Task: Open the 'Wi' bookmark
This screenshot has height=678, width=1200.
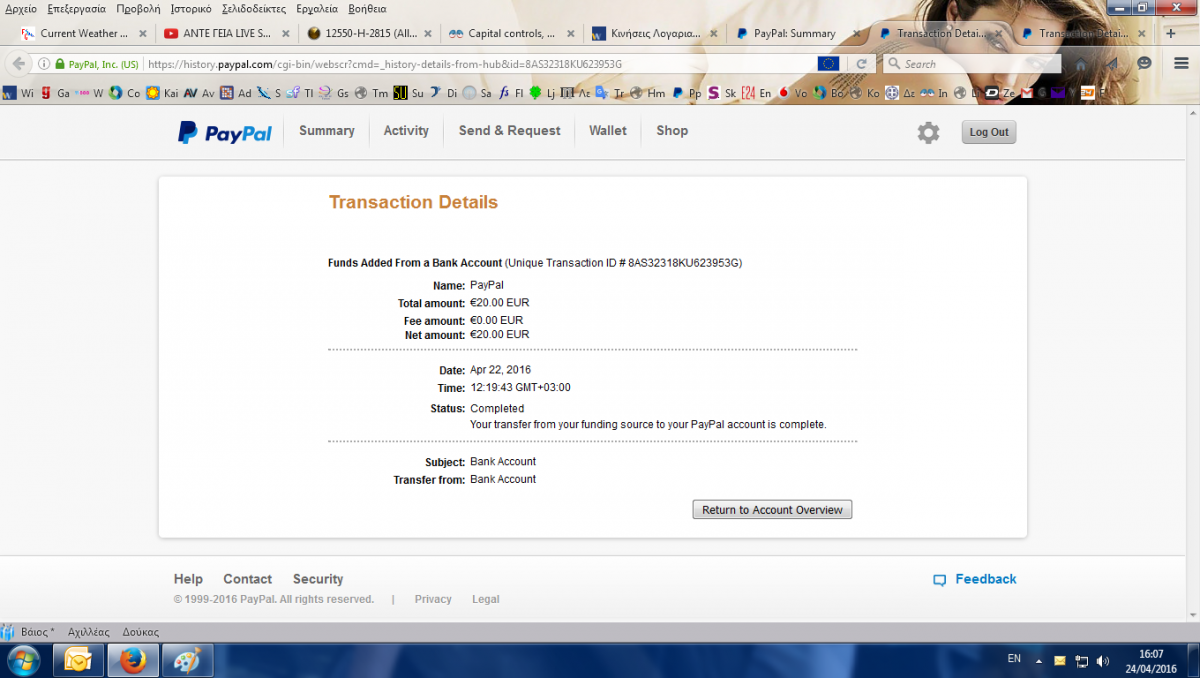Action: (x=19, y=93)
